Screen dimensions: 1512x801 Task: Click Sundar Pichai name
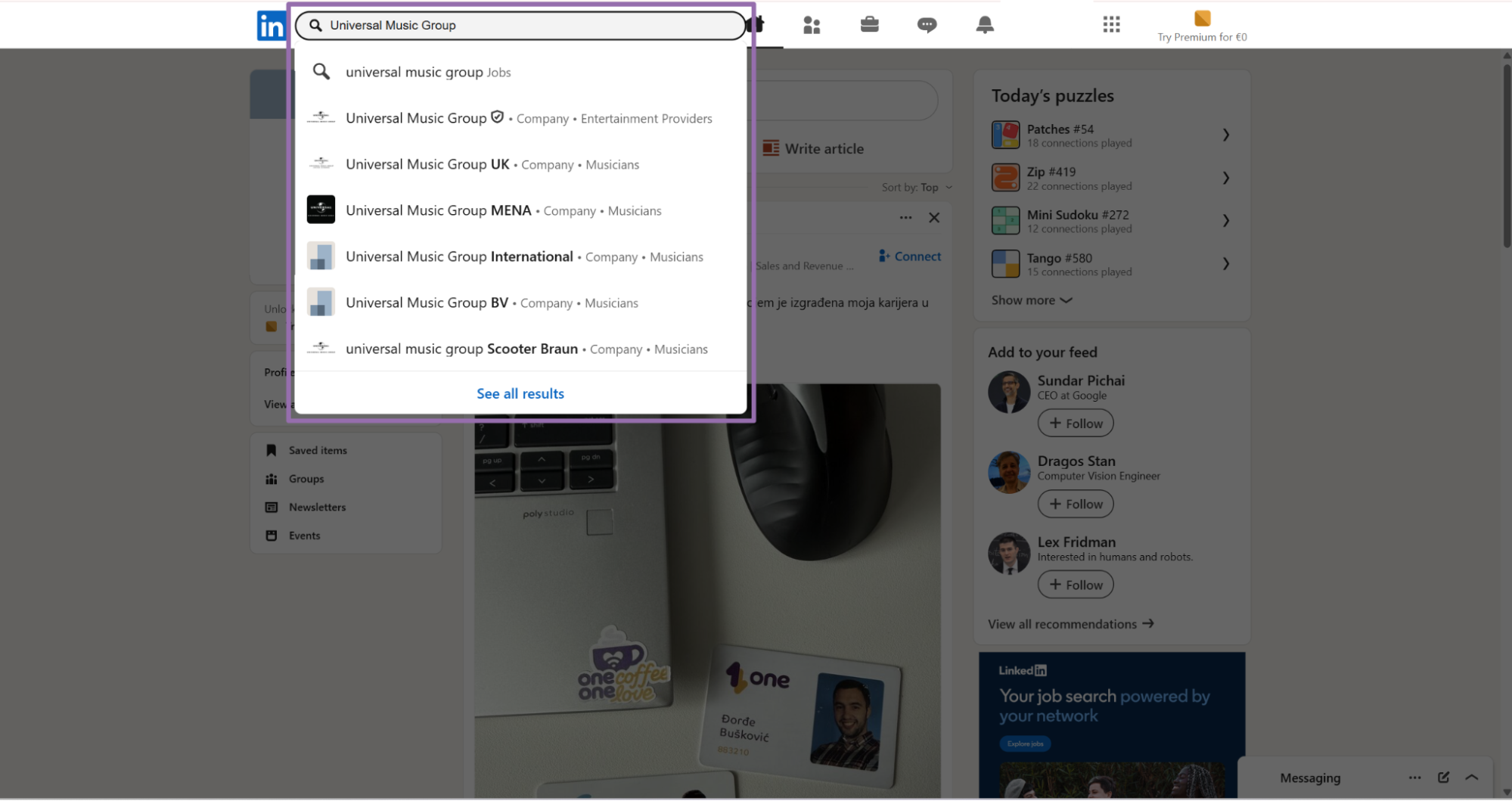(1080, 380)
